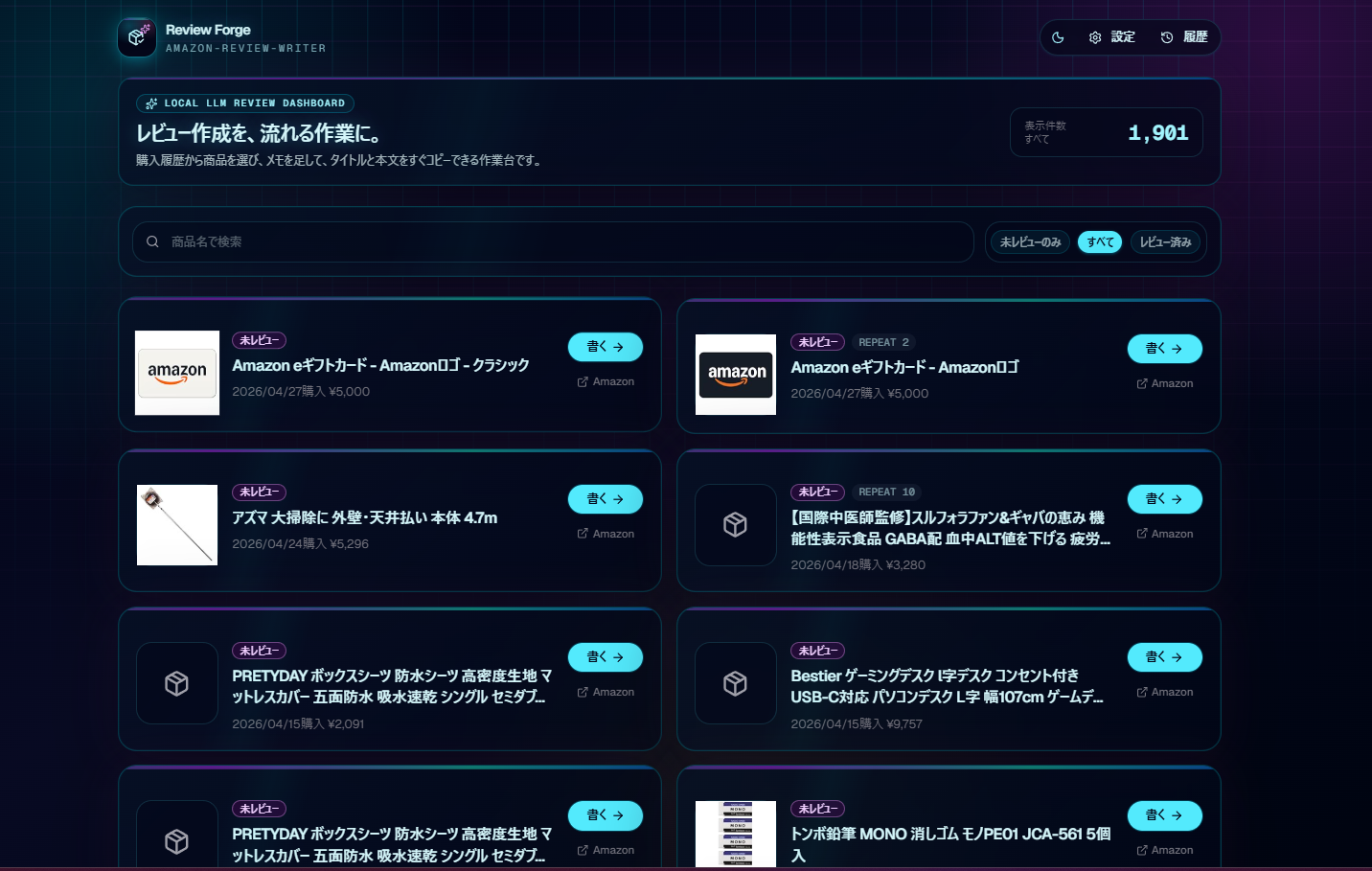Click placeholder box icon for PRETYDAY ¥2,091 card
Image resolution: width=1372 pixels, height=871 pixels.
click(176, 683)
